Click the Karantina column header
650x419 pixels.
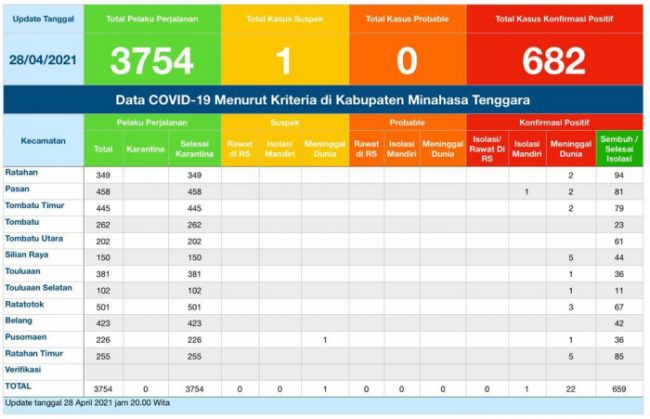(x=144, y=149)
